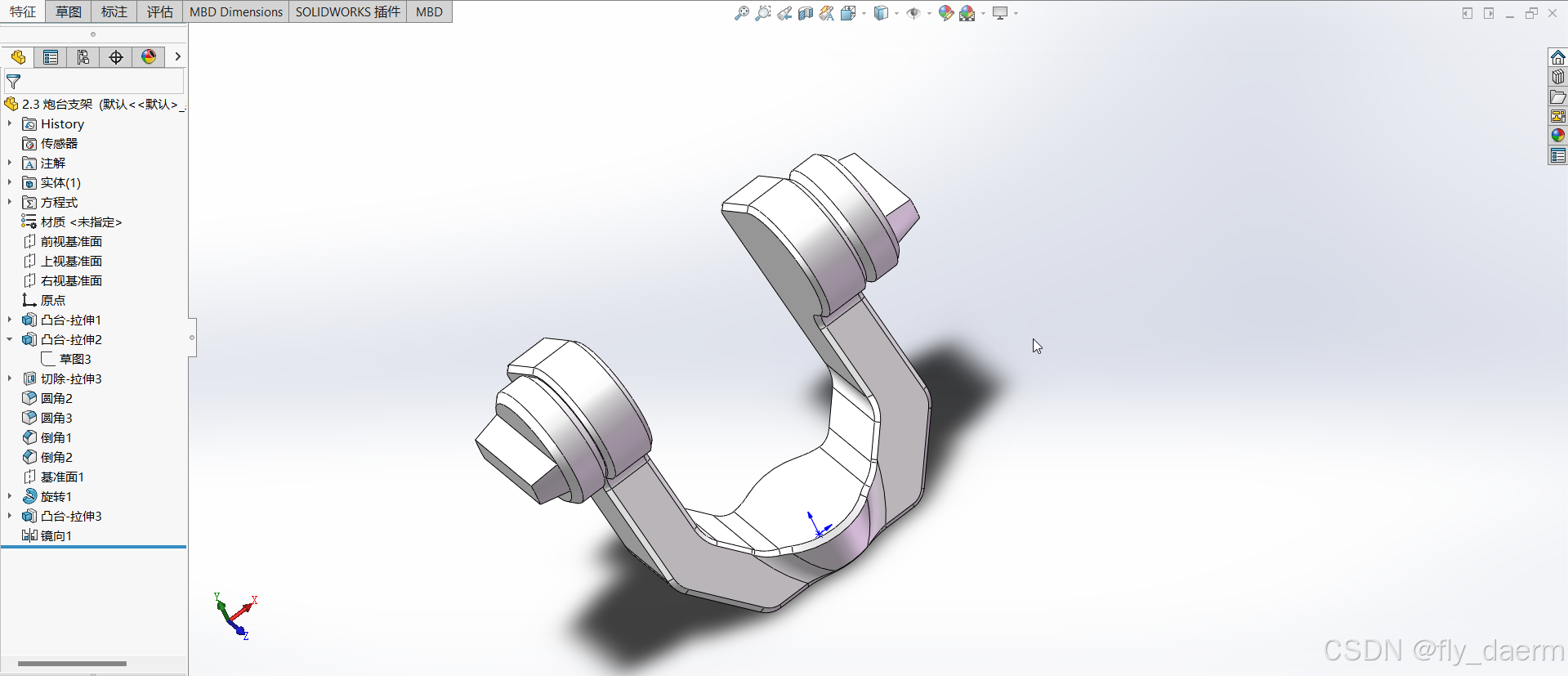Click the feature tree horizontal scrollbar
The image size is (1568, 676).
(72, 664)
